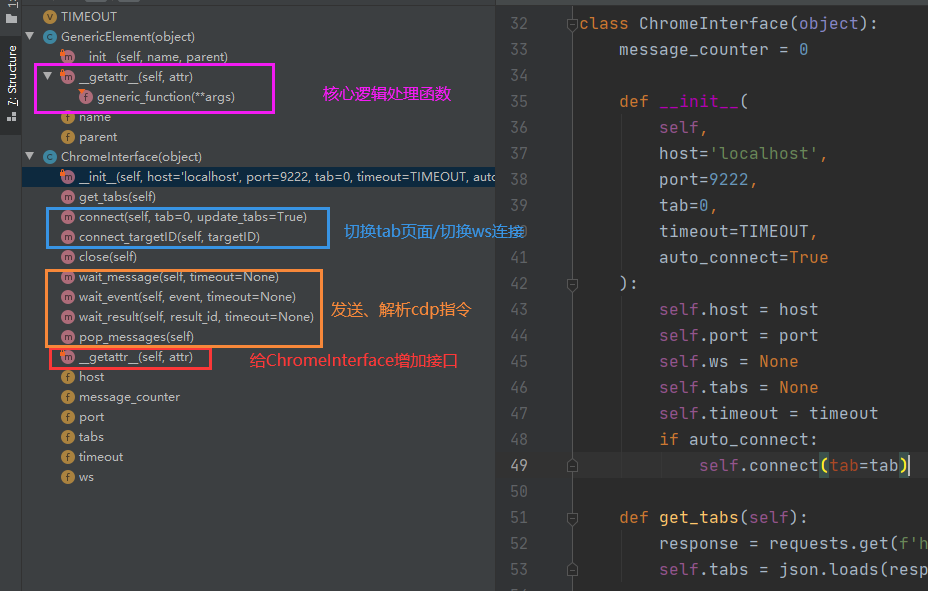This screenshot has height=591, width=928.
Task: Click self.connect(tab=tab) call in editor
Action: click(x=803, y=466)
